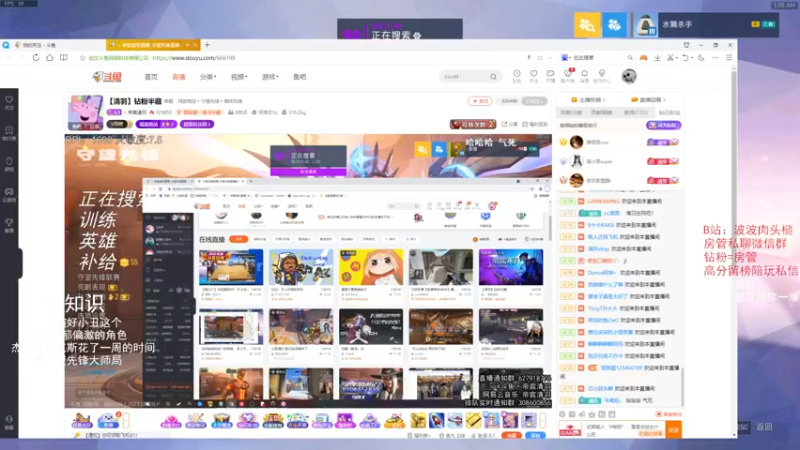Switch to the first browser tab 我的关注

pyautogui.click(x=56, y=45)
